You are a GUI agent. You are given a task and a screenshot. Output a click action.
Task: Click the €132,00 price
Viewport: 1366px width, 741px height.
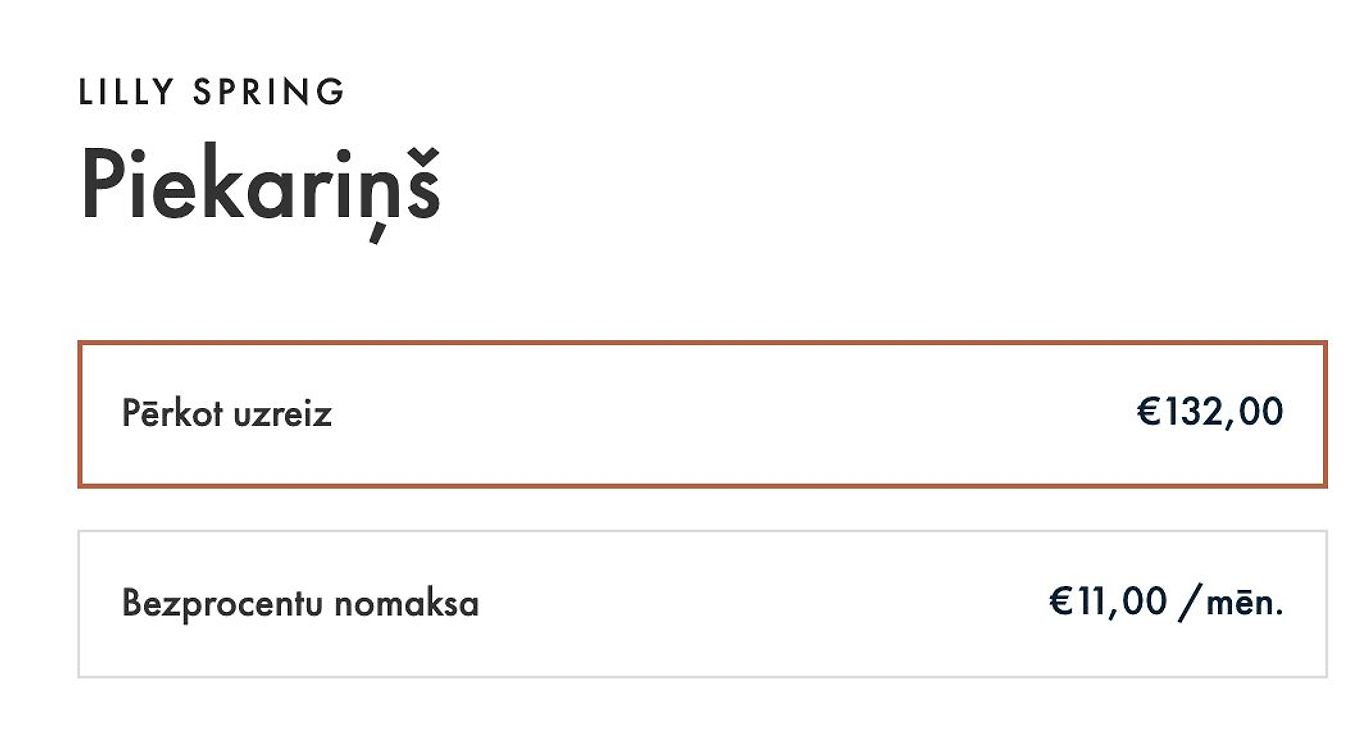click(1210, 412)
